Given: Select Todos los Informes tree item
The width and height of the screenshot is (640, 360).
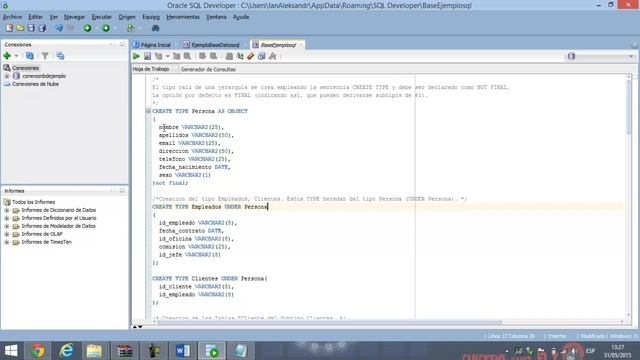Looking at the screenshot, I should coord(33,202).
